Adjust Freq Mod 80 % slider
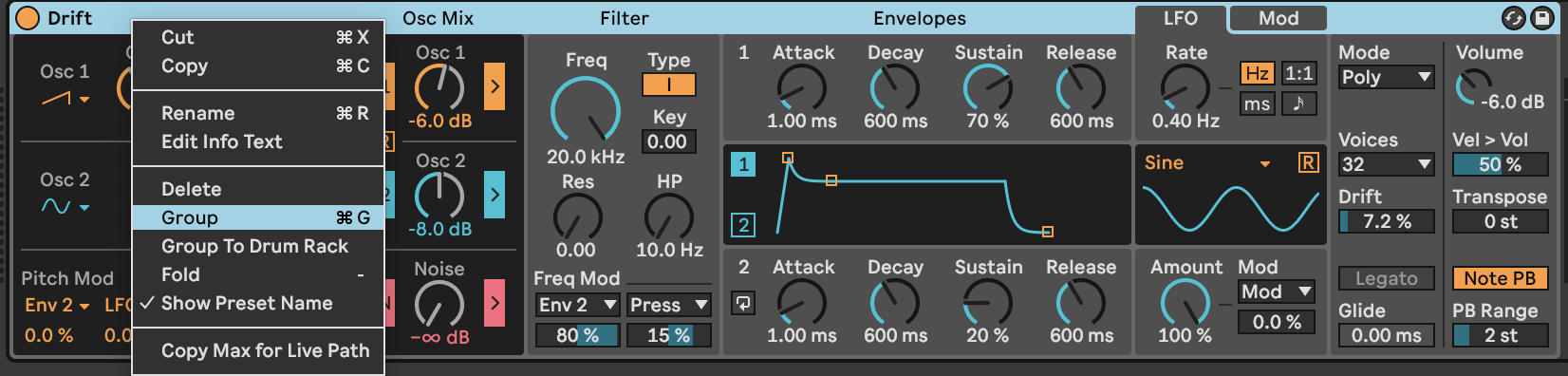This screenshot has width=1568, height=376. (577, 335)
